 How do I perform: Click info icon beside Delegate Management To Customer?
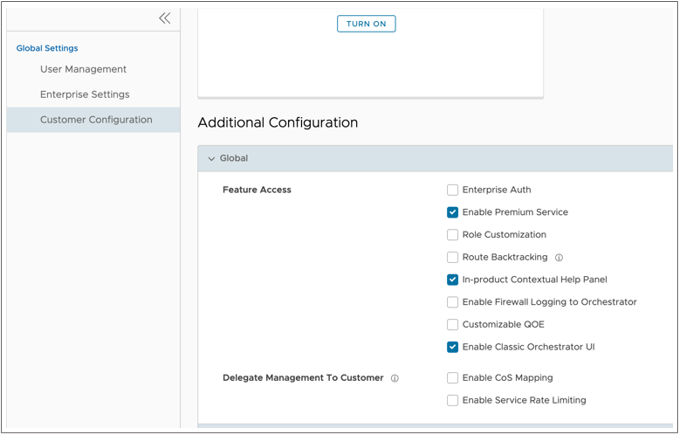click(x=395, y=378)
